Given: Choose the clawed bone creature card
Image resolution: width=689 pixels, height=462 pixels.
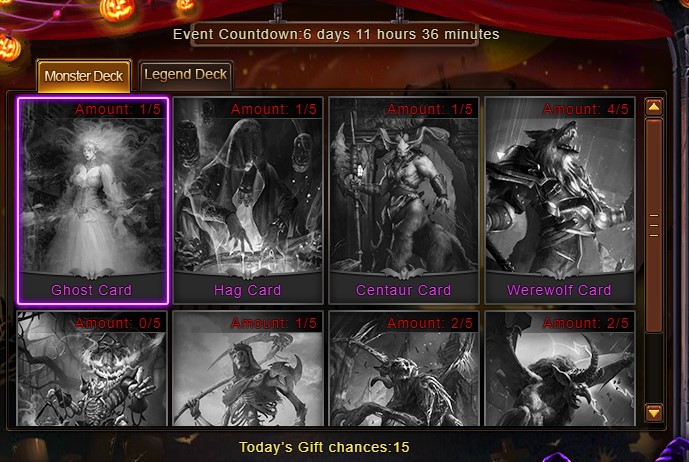Looking at the screenshot, I should pos(404,368).
